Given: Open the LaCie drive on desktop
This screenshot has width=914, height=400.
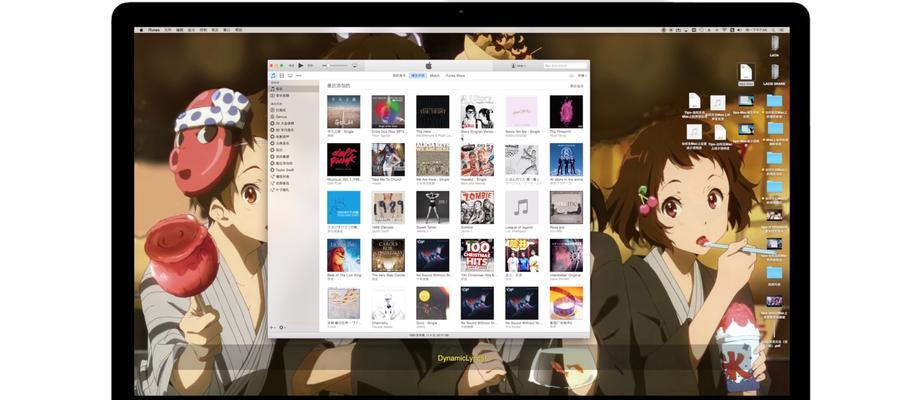Looking at the screenshot, I should click(x=774, y=45).
